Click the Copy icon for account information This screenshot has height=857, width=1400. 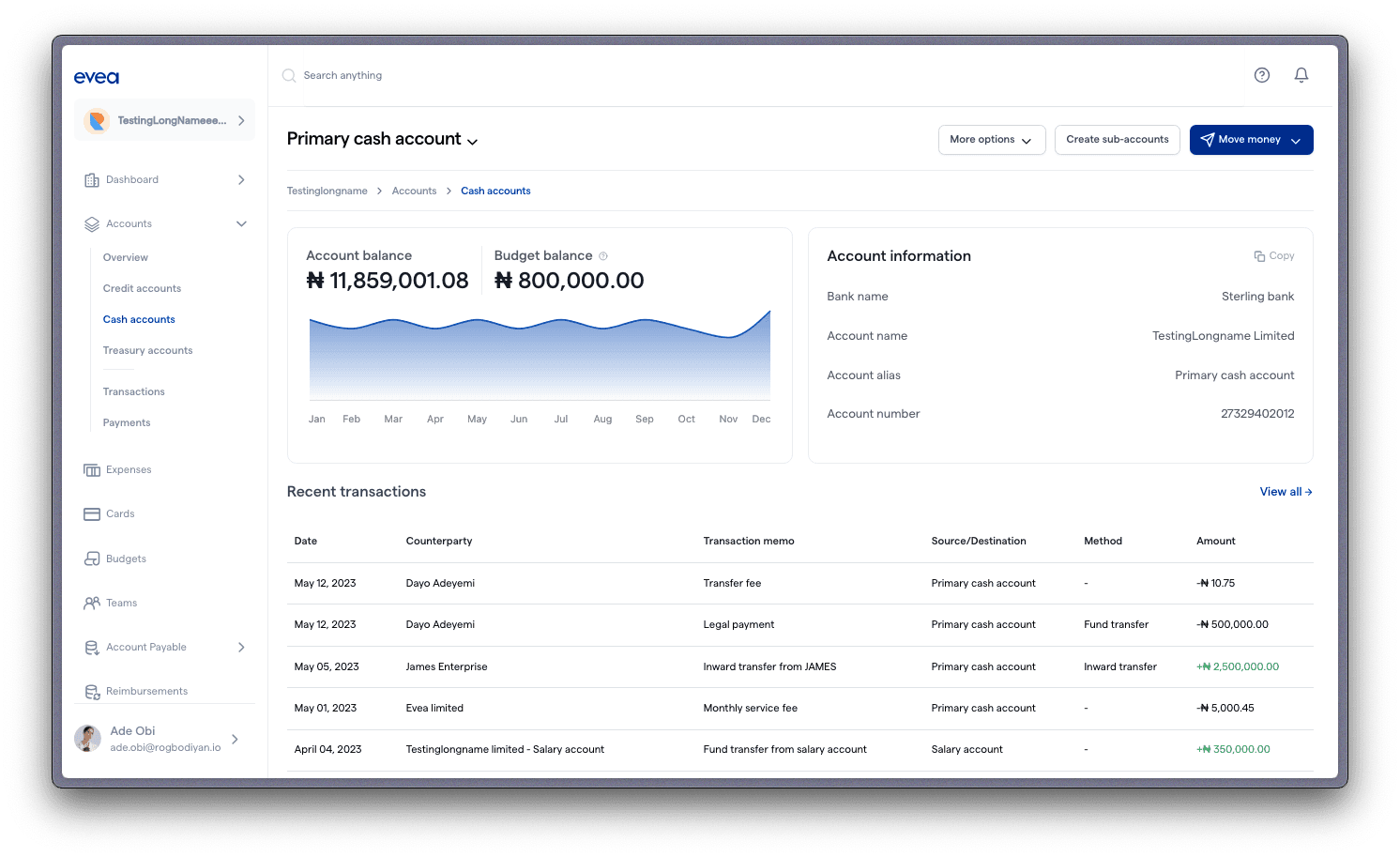[x=1258, y=255]
